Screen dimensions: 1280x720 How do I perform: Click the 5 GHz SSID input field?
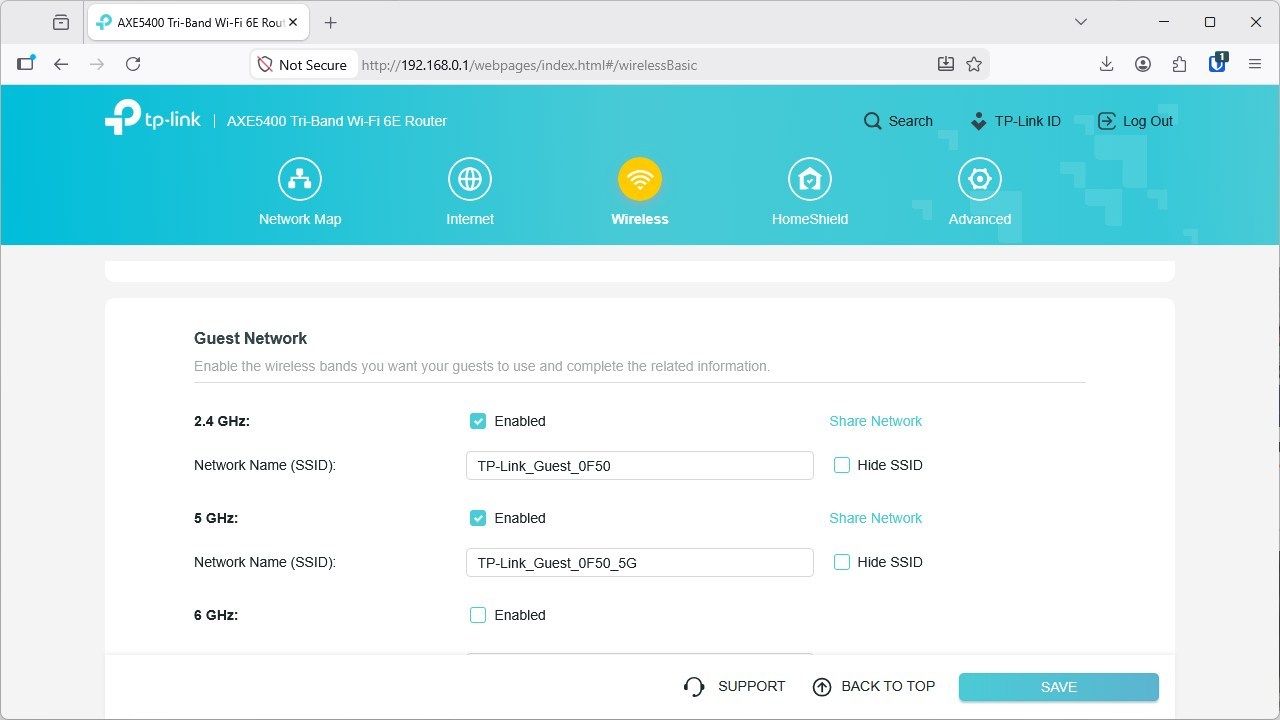click(x=640, y=562)
